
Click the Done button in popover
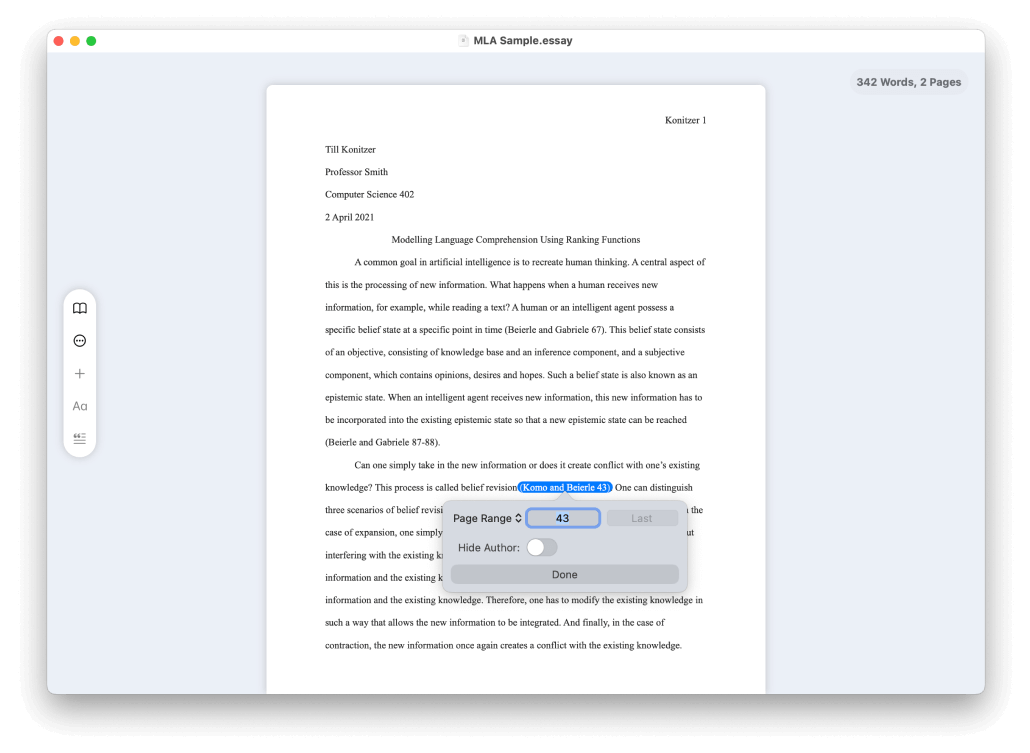tap(564, 574)
